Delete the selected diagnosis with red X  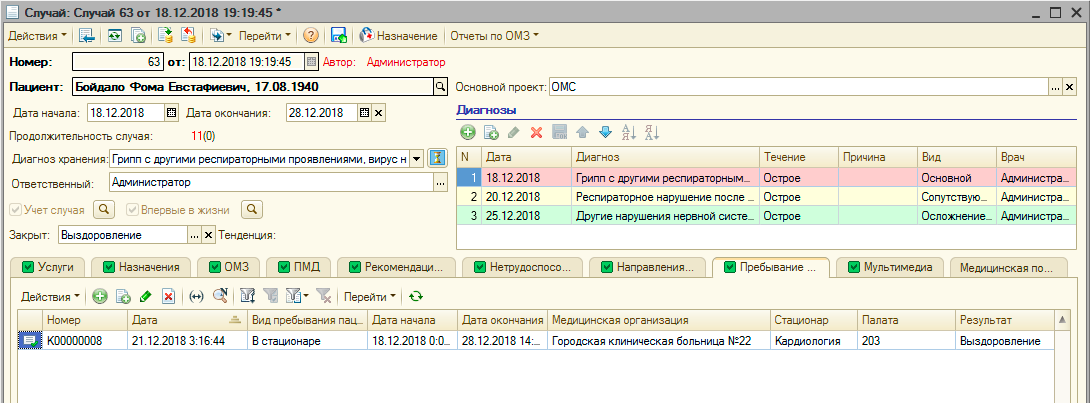pos(536,132)
